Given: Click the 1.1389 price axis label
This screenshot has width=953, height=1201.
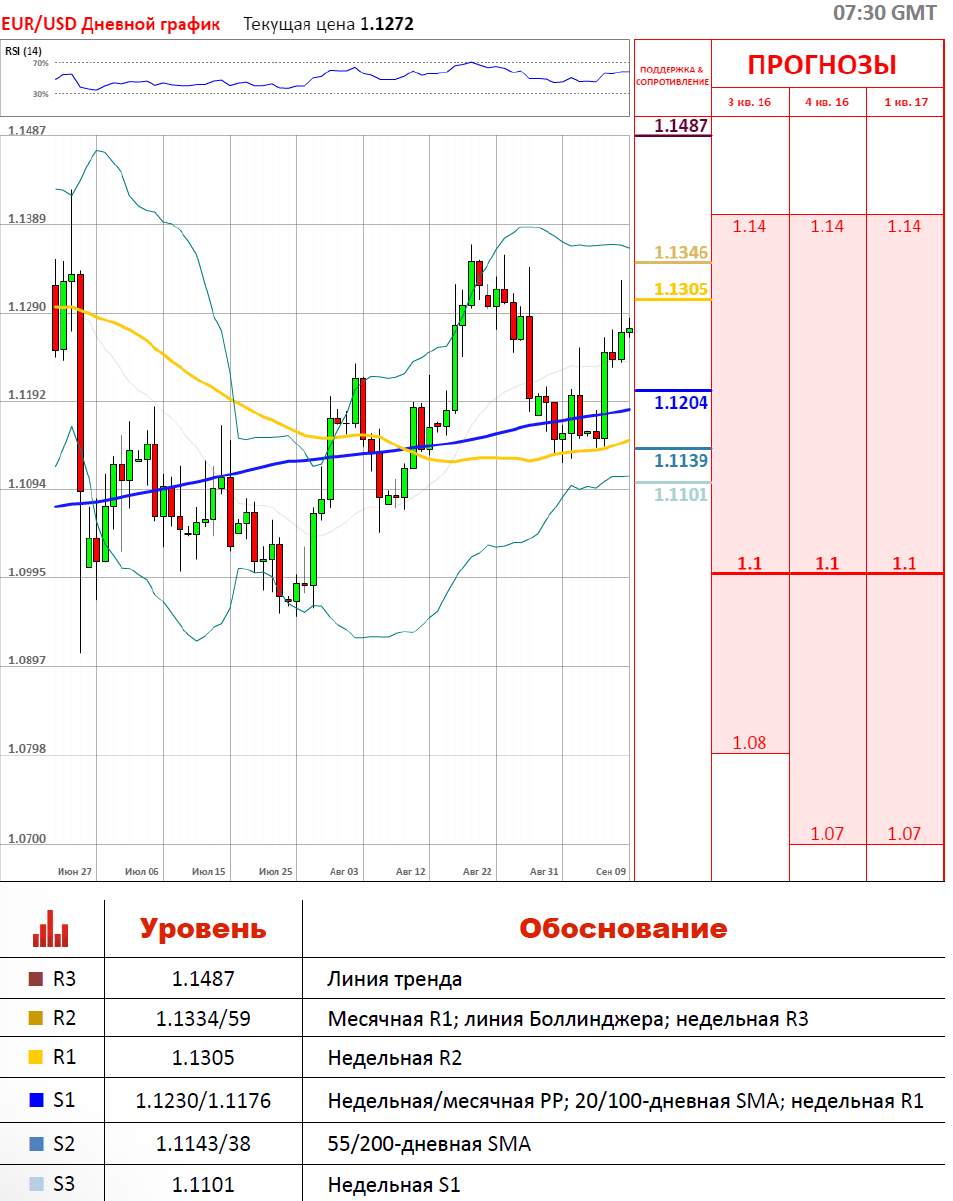Looking at the screenshot, I should (27, 217).
